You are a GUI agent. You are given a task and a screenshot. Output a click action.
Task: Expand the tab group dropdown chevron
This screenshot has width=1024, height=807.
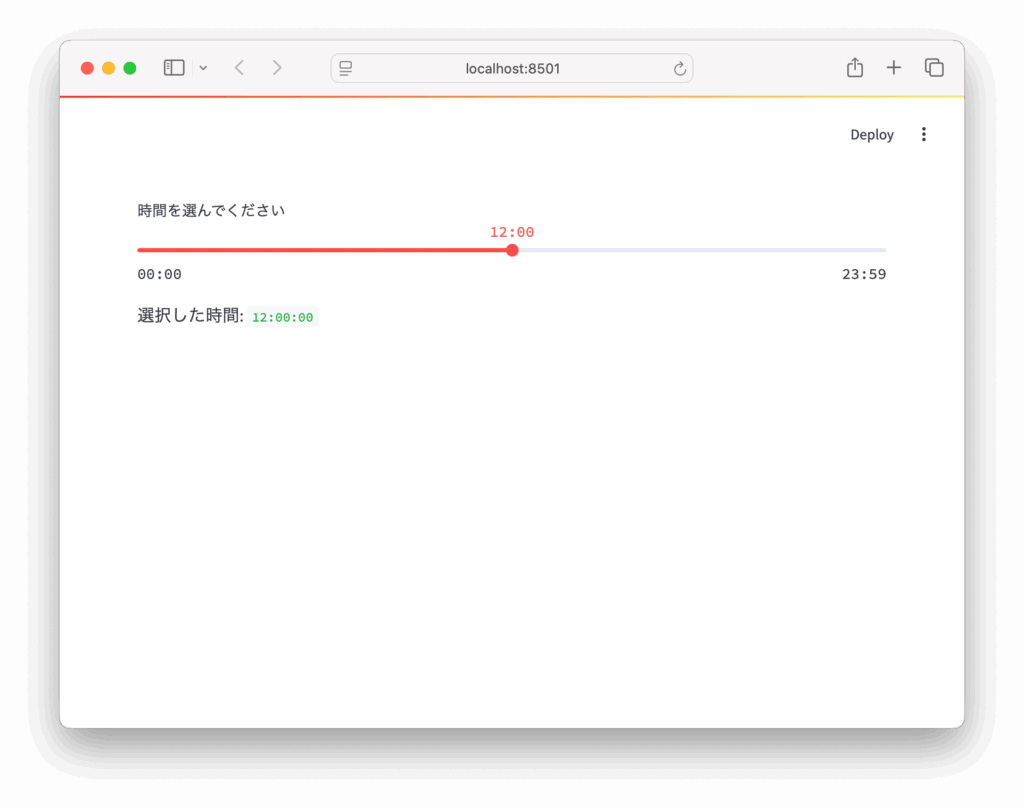(203, 68)
